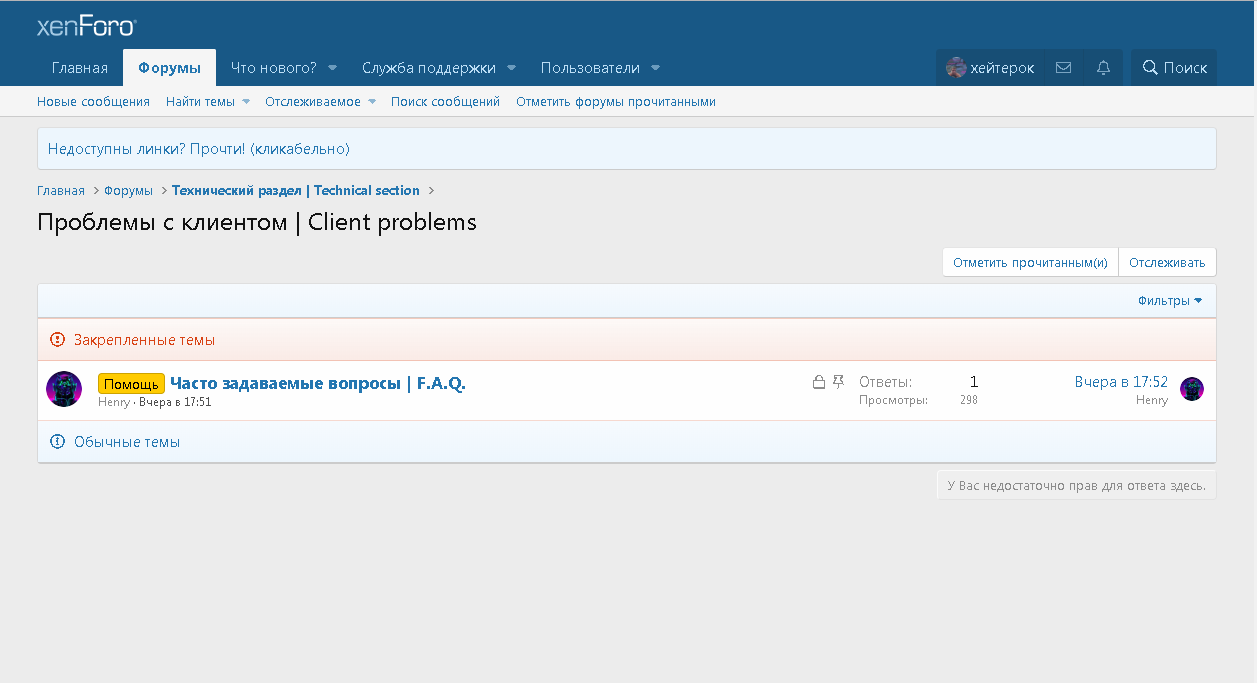Expand the Найти темы submenu
This screenshot has height=683, width=1257.
click(x=246, y=102)
